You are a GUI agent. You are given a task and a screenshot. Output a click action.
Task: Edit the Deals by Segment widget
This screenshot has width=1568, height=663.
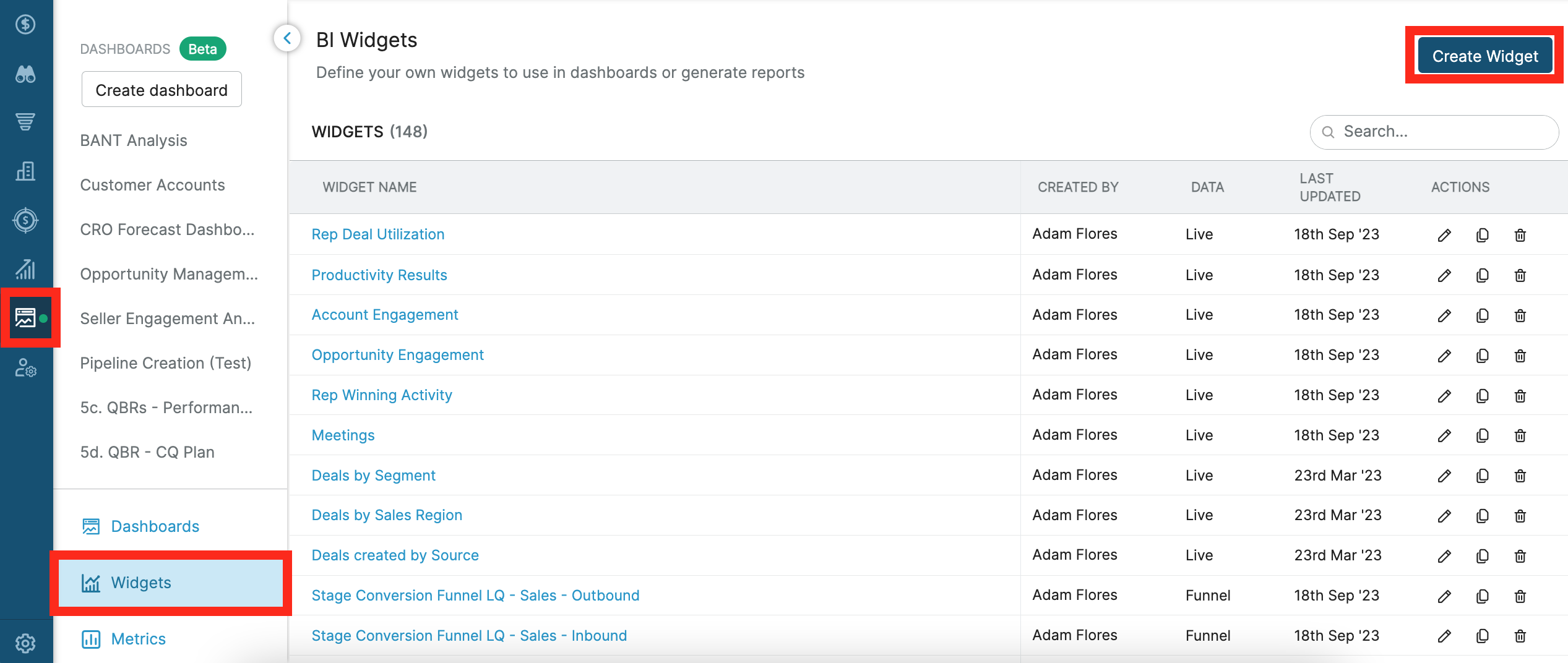click(x=1444, y=476)
